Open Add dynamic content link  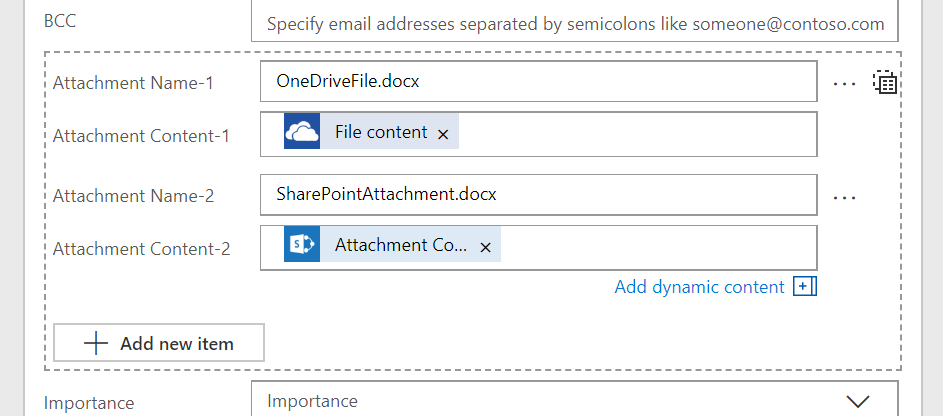pos(699,287)
